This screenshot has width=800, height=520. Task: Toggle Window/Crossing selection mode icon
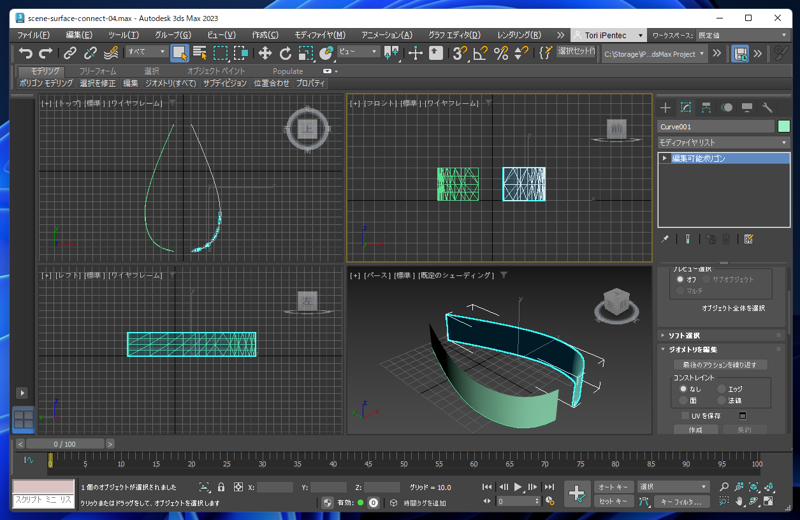[241, 53]
